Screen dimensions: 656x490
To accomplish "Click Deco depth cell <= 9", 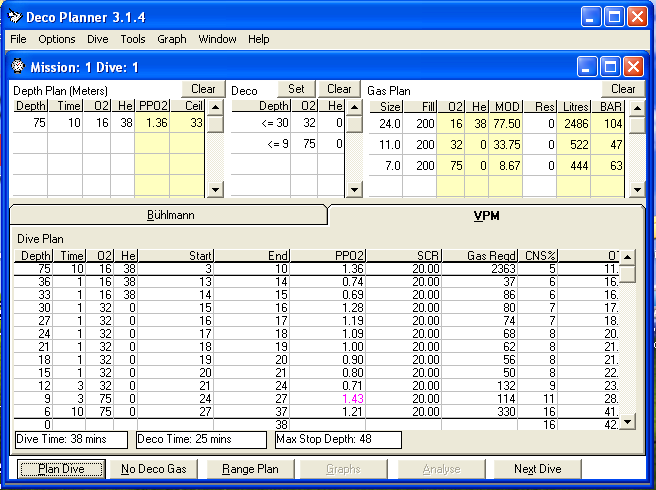I will click(261, 144).
